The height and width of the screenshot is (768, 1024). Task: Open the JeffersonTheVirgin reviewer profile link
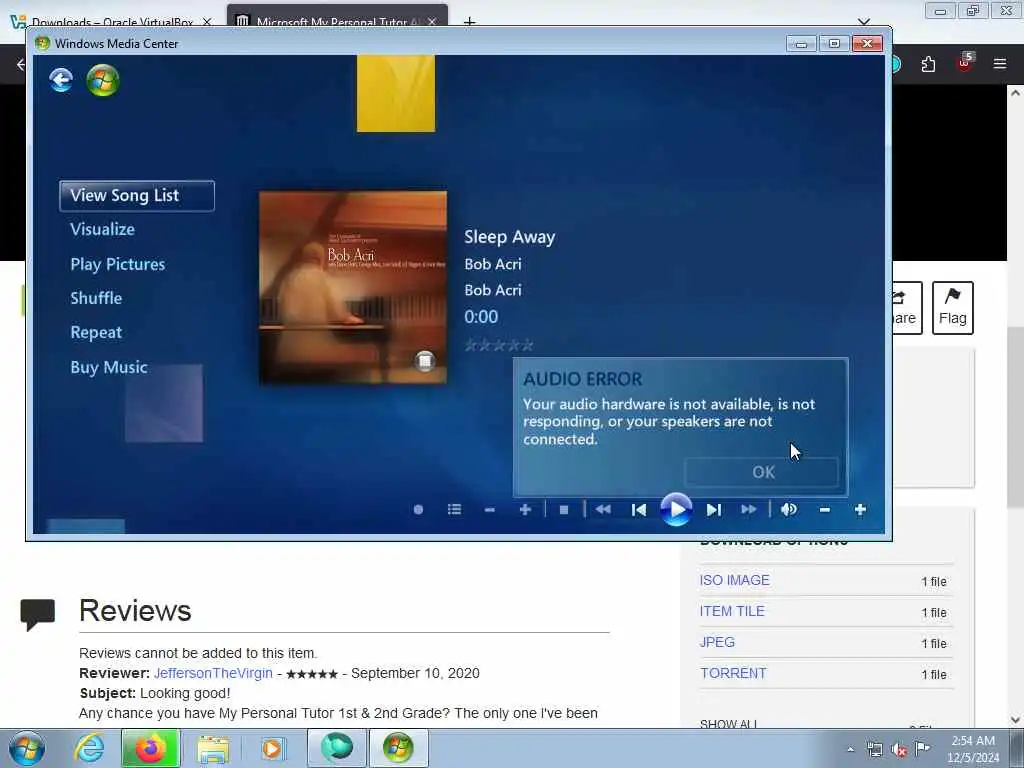coord(213,673)
